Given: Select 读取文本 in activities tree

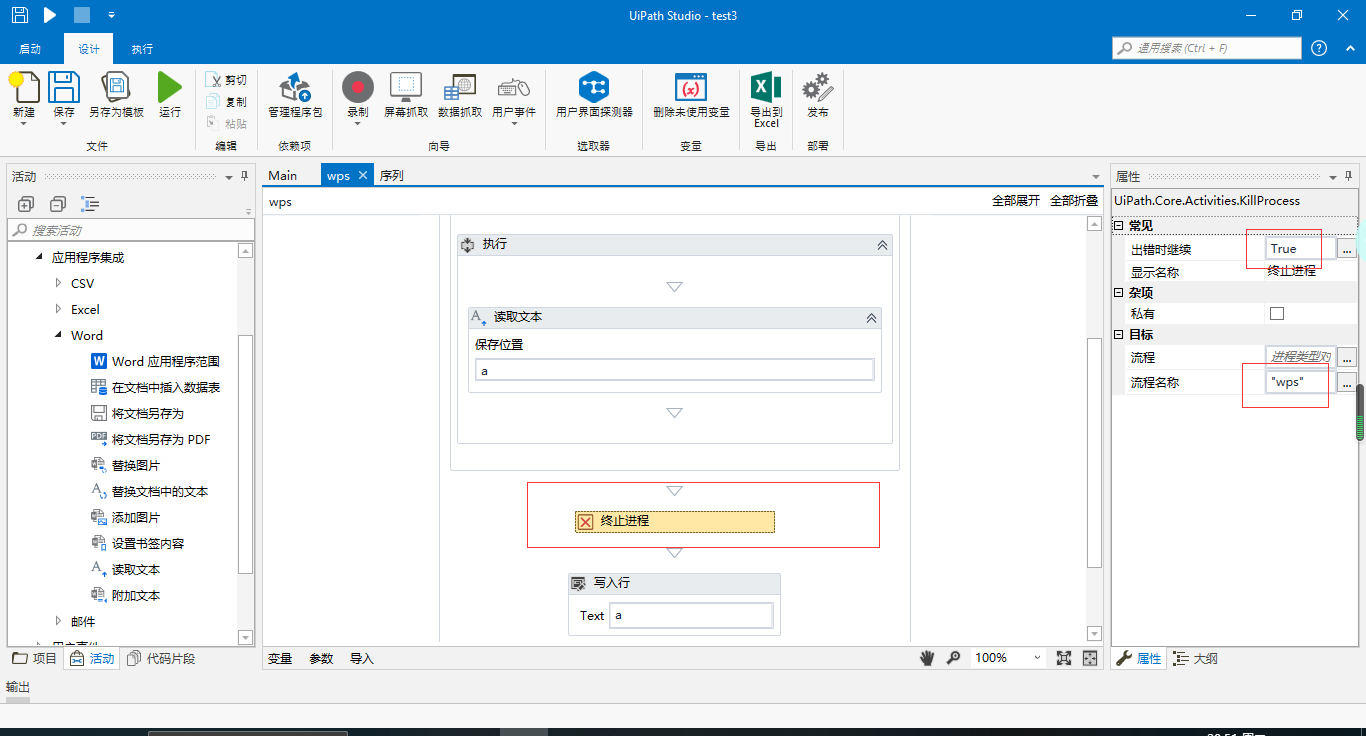Looking at the screenshot, I should point(135,570).
